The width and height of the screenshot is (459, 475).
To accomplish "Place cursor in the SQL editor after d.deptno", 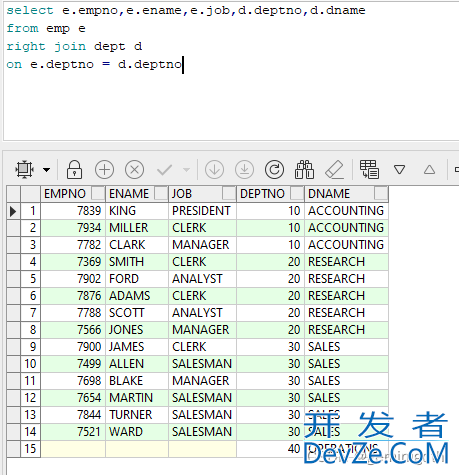I will (183, 64).
